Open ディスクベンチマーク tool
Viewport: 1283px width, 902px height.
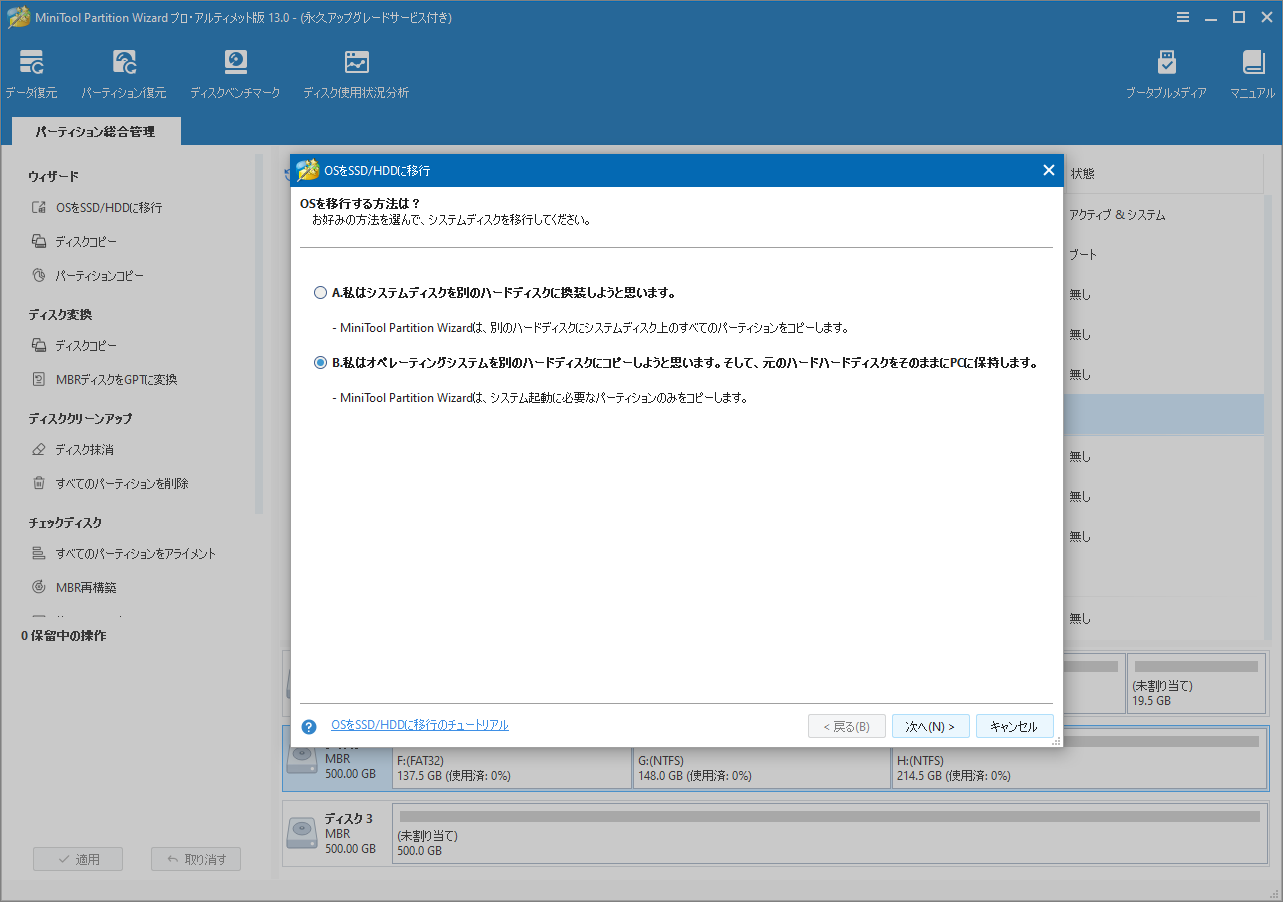coord(235,75)
